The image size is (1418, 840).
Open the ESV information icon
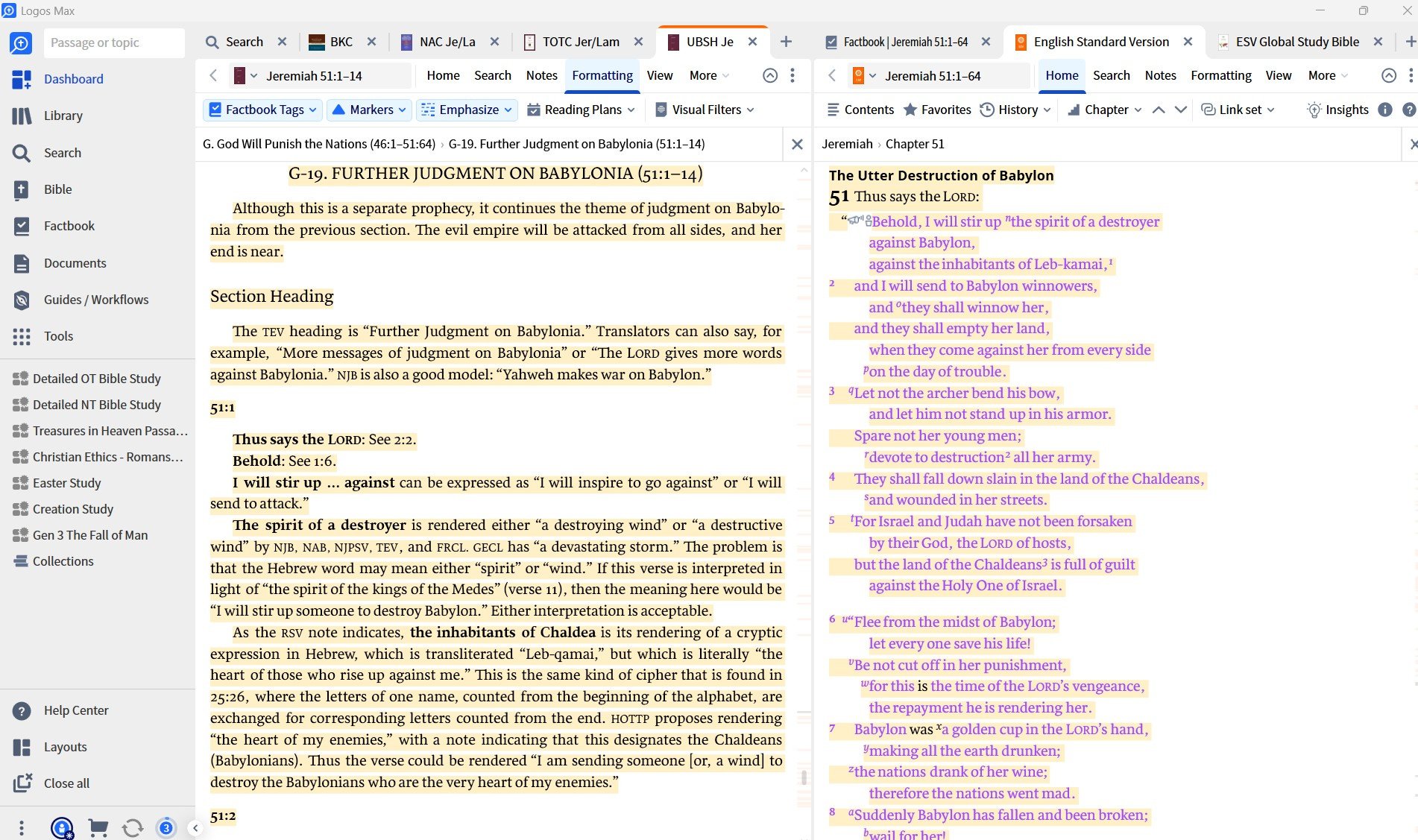(x=1385, y=110)
